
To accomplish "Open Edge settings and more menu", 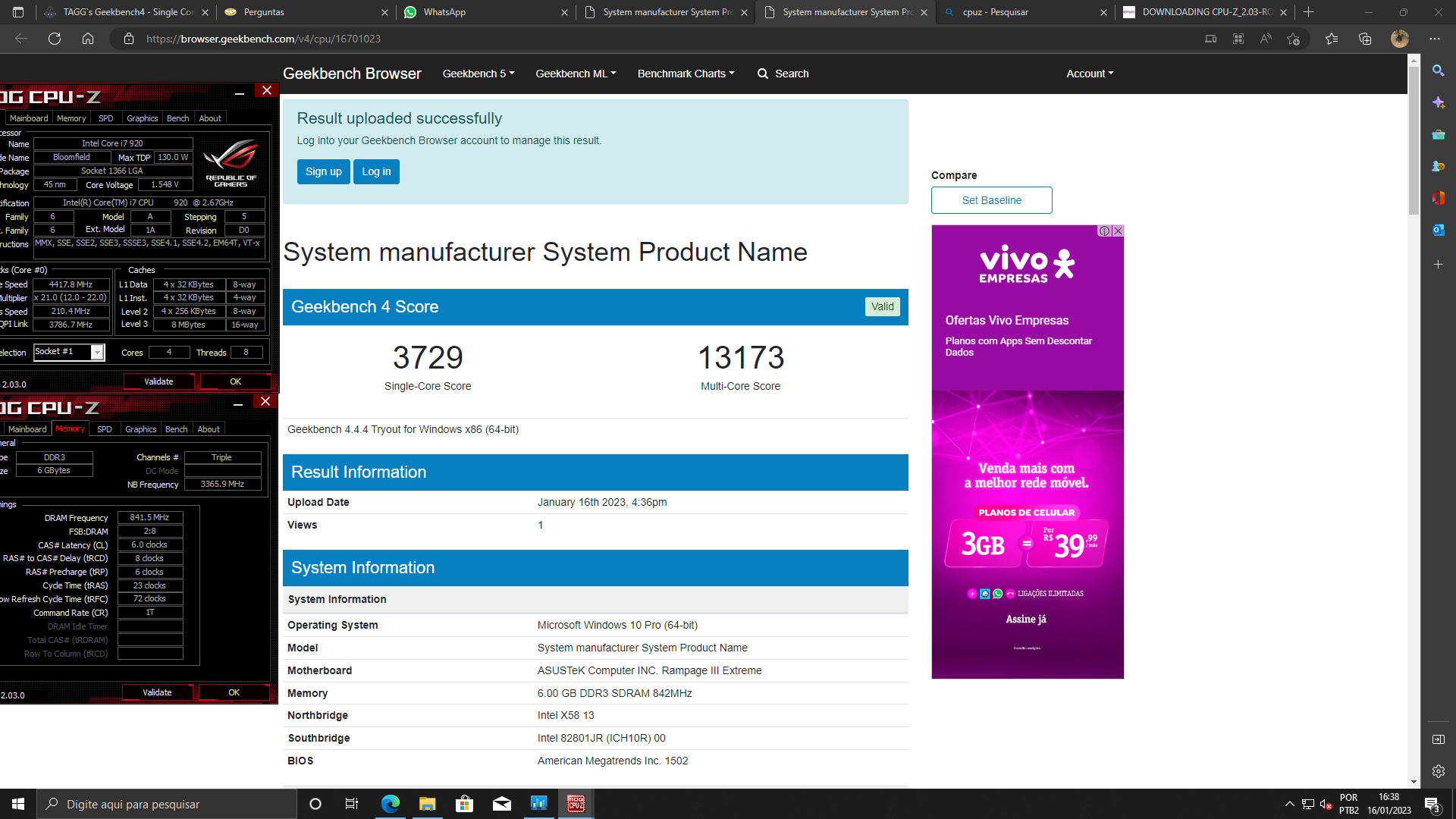I will pos(1435,39).
